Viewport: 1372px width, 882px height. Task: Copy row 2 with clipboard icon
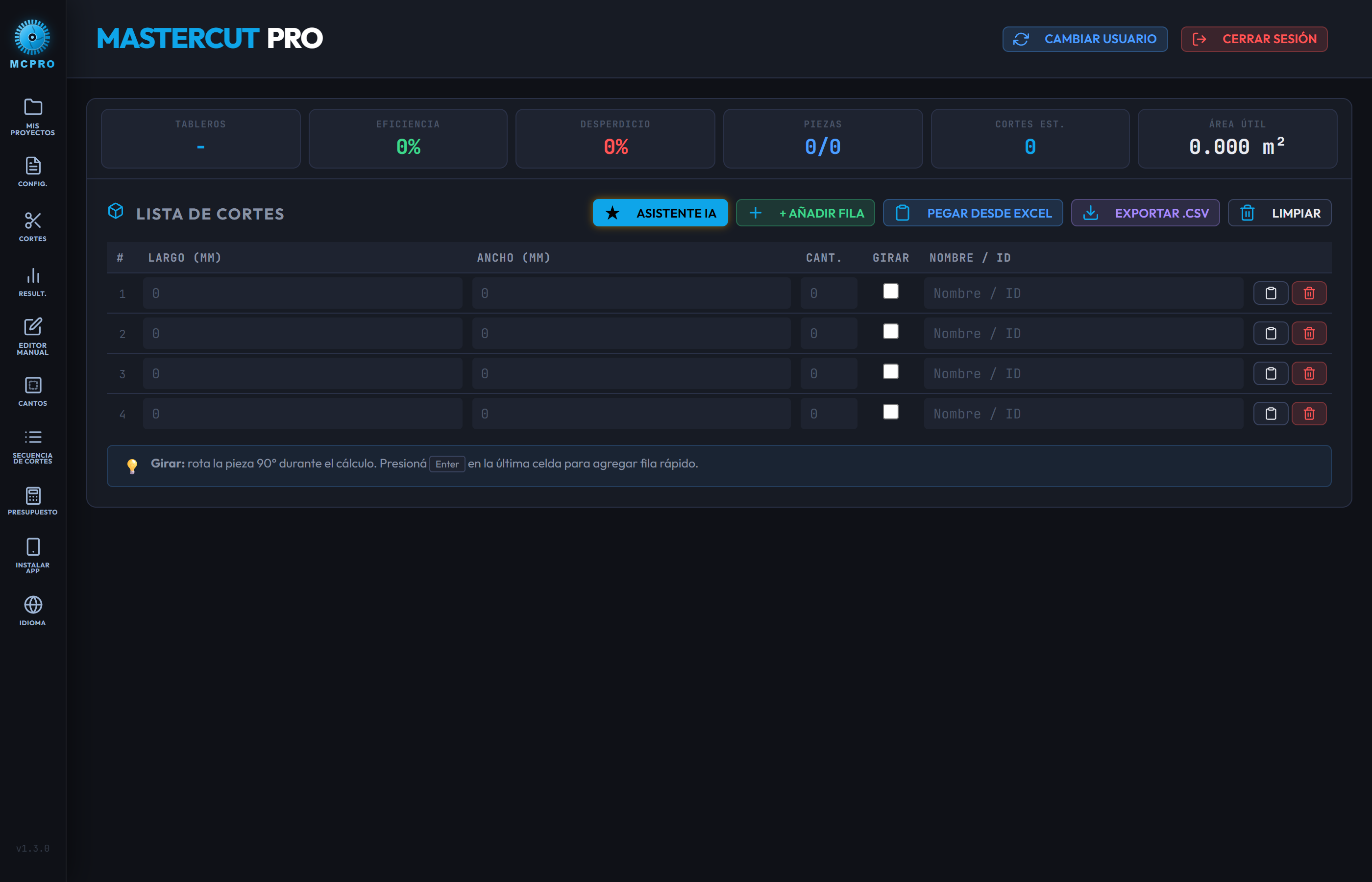coord(1271,333)
